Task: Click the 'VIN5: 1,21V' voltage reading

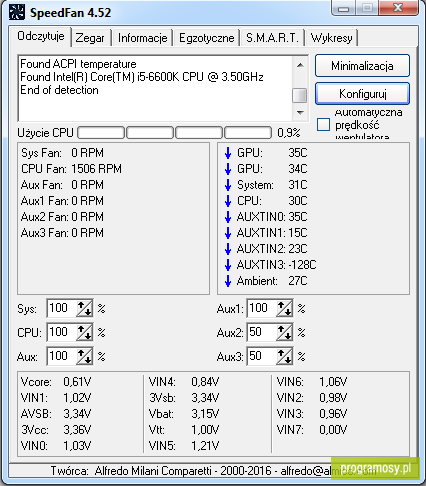Action: click(184, 446)
